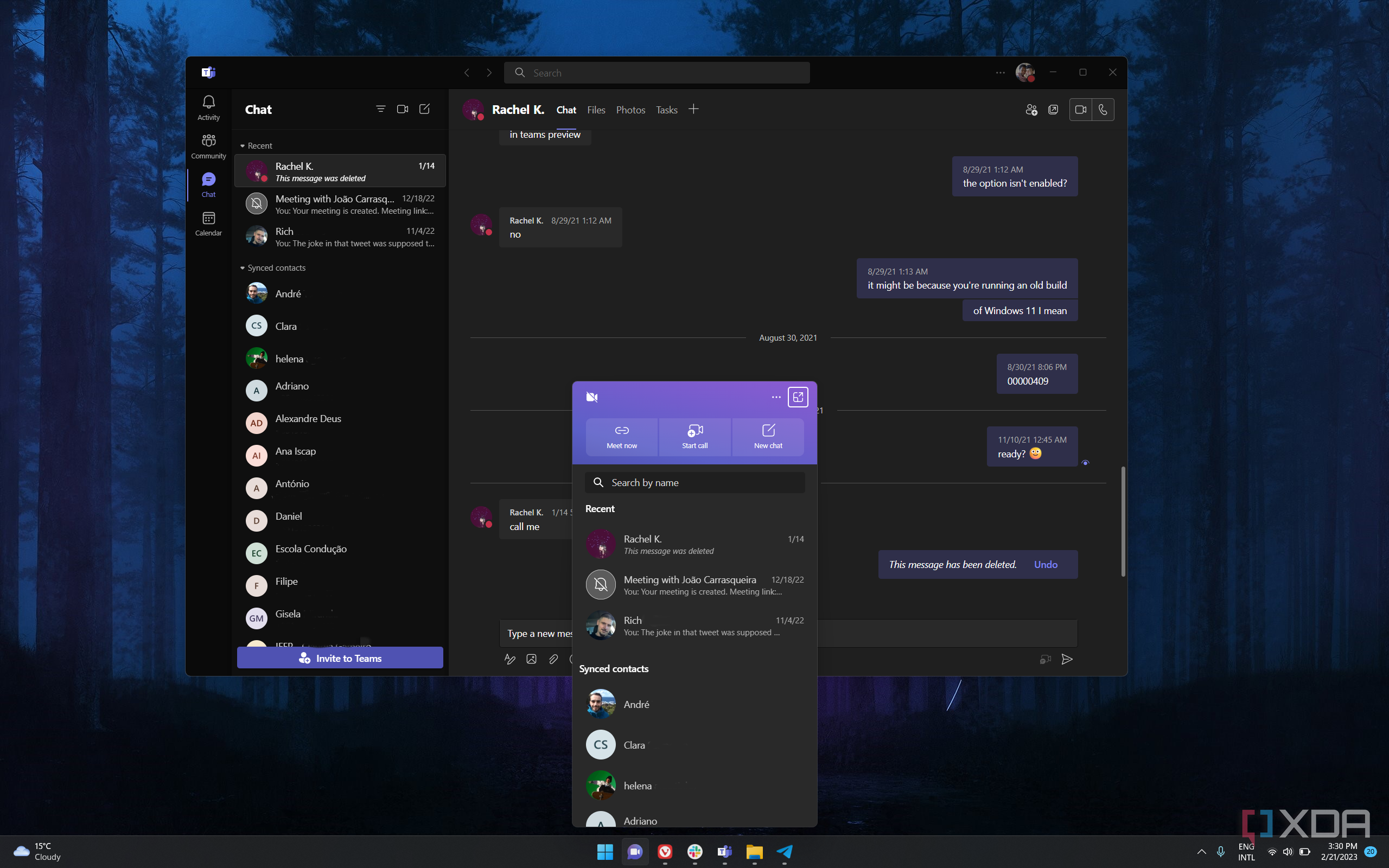
Task: Add a new tab with the plus icon
Action: [x=693, y=109]
